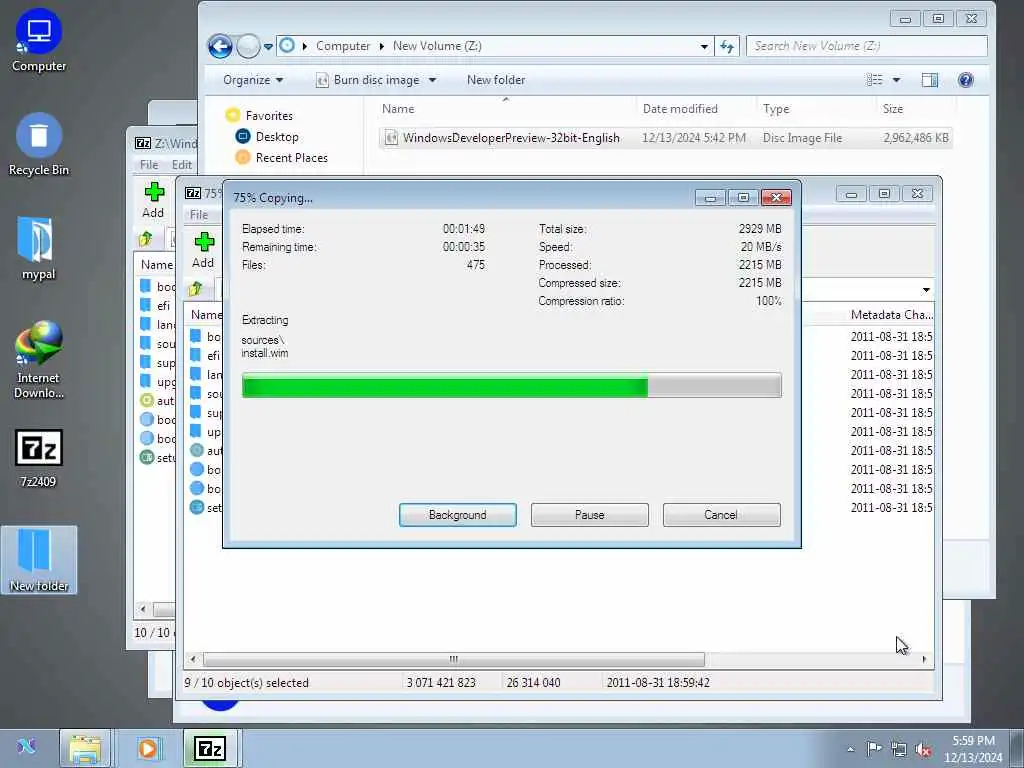Open the Start button
The width and height of the screenshot is (1024, 768).
pyautogui.click(x=27, y=747)
